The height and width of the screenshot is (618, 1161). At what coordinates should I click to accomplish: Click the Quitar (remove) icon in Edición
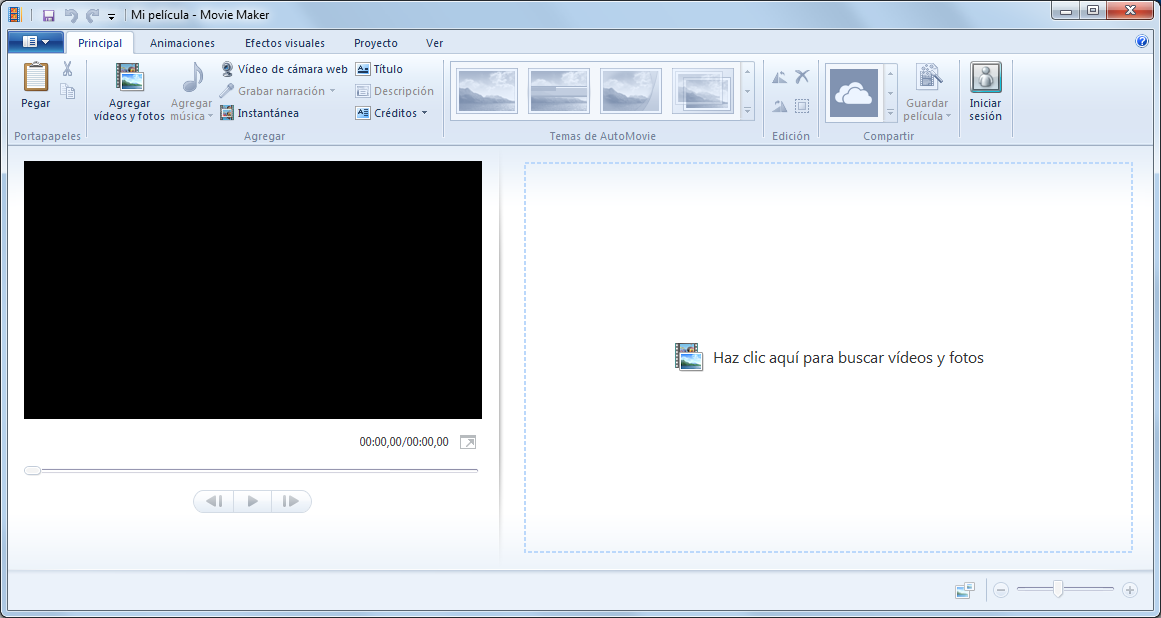[802, 75]
